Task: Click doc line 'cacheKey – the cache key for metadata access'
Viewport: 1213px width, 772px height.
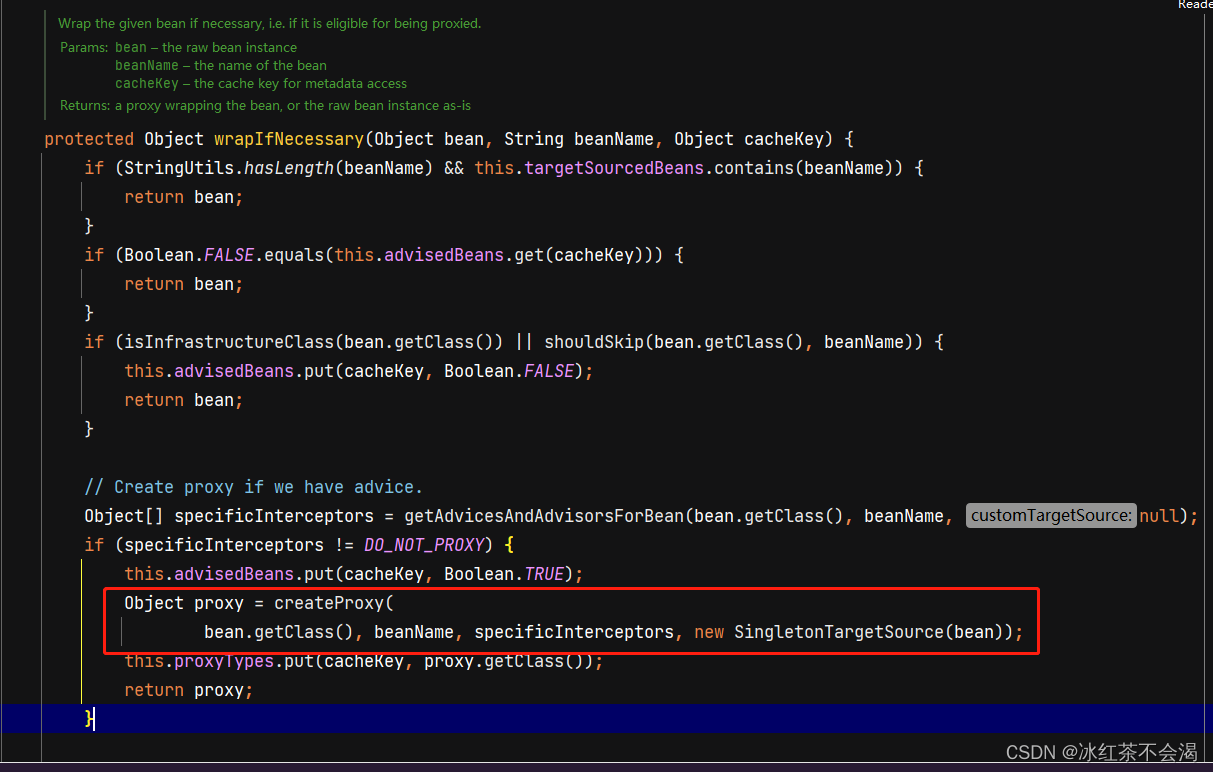Action: pos(261,83)
